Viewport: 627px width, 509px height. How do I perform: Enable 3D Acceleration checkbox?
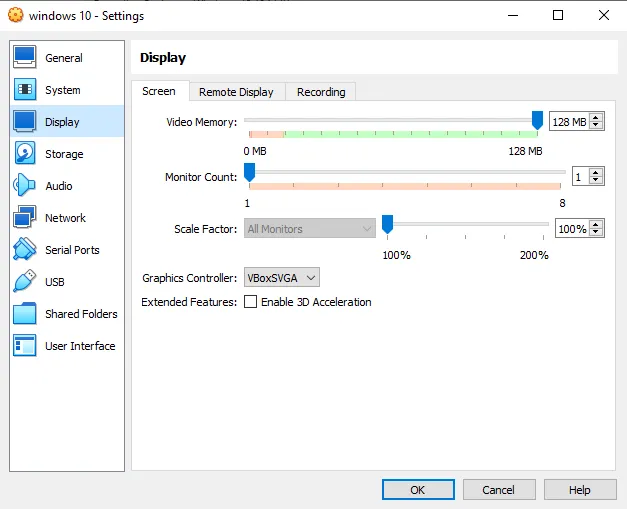pos(250,301)
